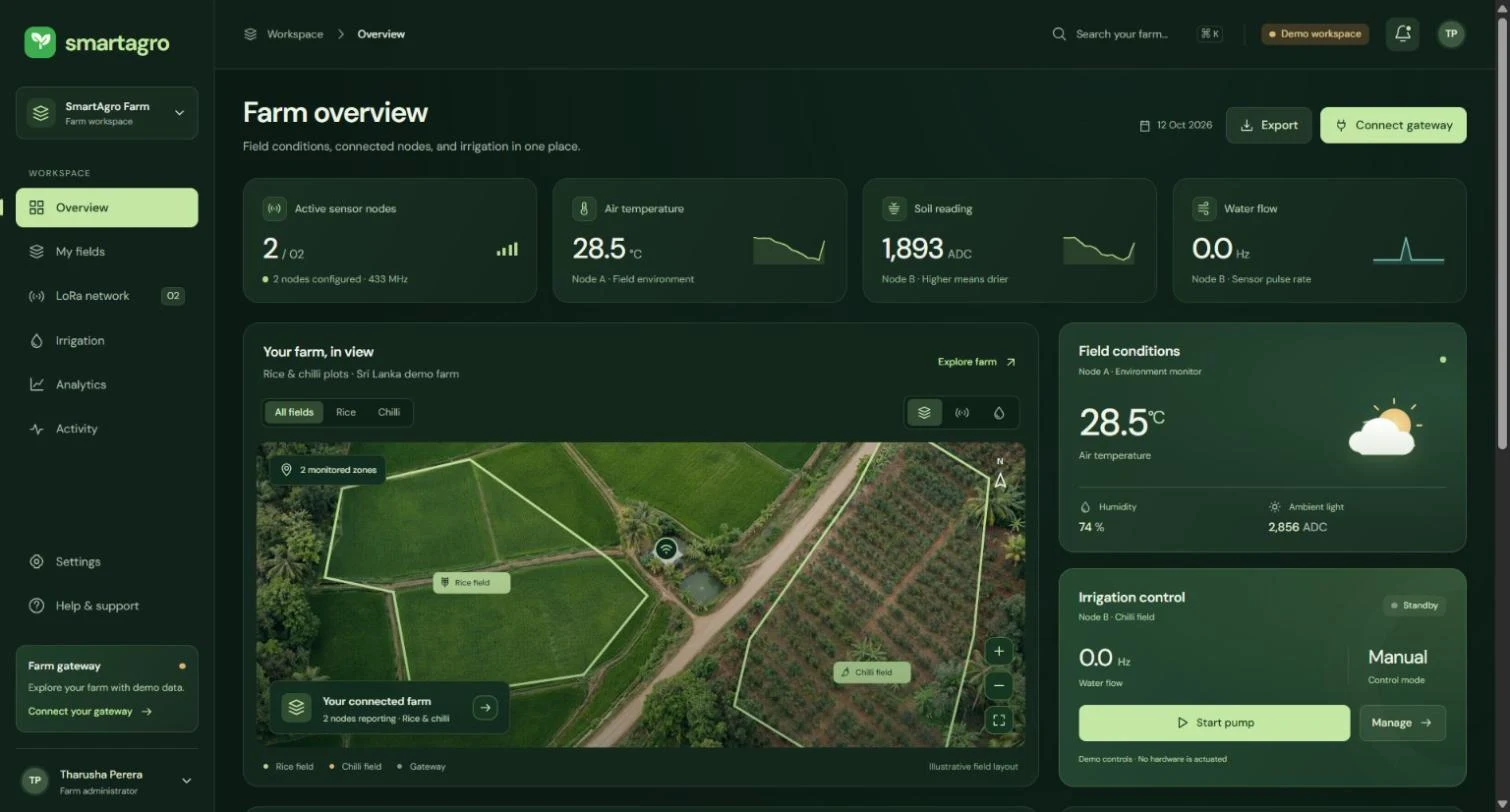
Task: Click the weather cloud-sun icon
Action: click(x=1385, y=428)
